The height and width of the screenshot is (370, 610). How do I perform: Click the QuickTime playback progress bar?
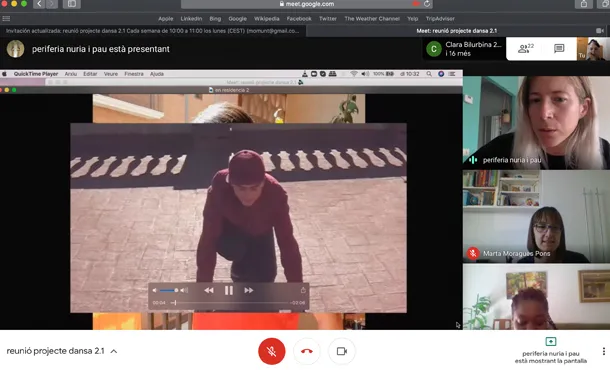click(230, 302)
